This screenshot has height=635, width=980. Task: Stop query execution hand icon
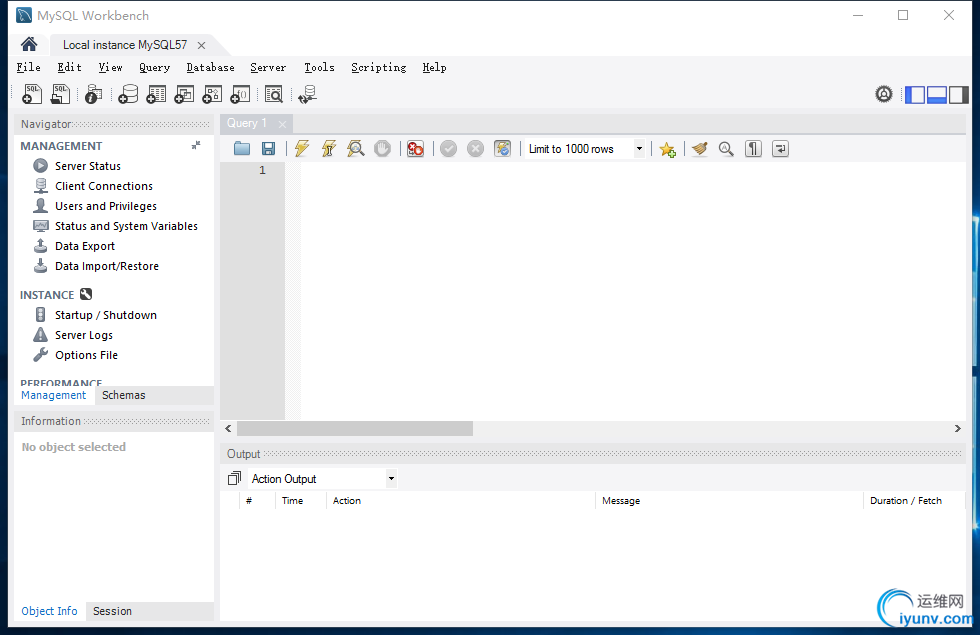pos(382,149)
